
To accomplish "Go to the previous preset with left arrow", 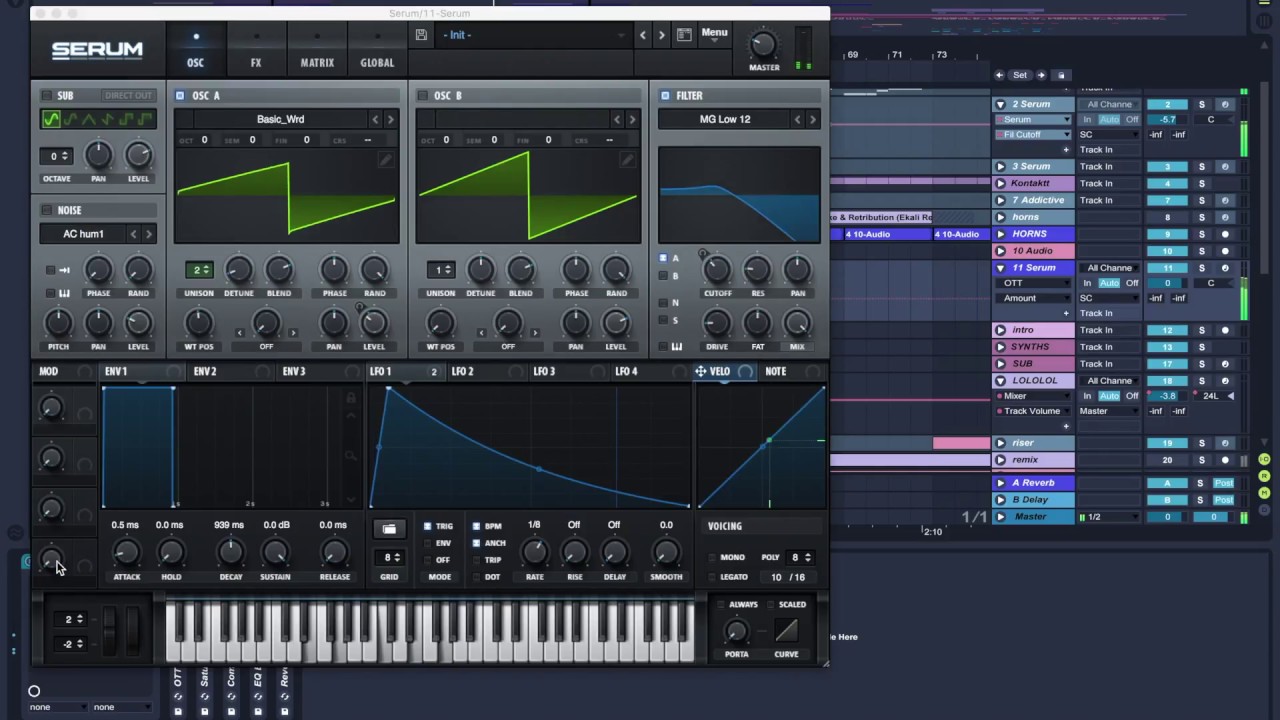I will [x=643, y=35].
